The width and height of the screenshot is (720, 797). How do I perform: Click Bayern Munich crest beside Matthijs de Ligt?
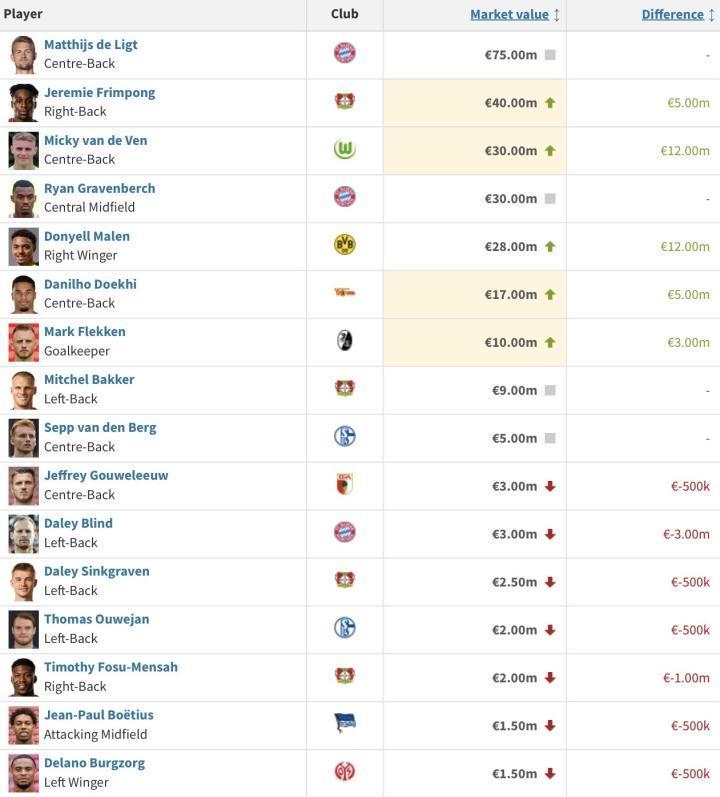pos(344,54)
